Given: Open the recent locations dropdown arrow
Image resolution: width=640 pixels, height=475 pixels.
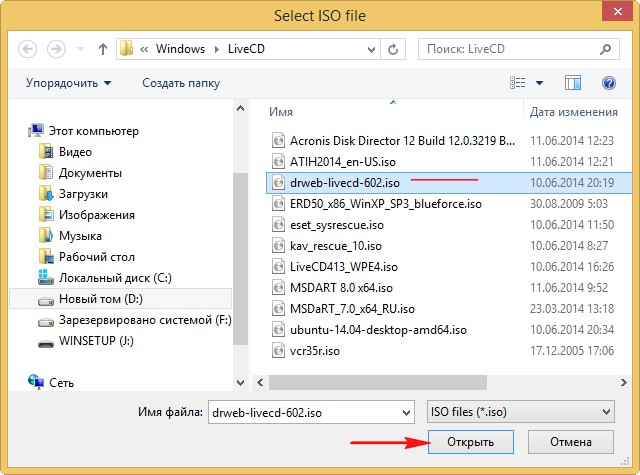Looking at the screenshot, I should pos(80,49).
